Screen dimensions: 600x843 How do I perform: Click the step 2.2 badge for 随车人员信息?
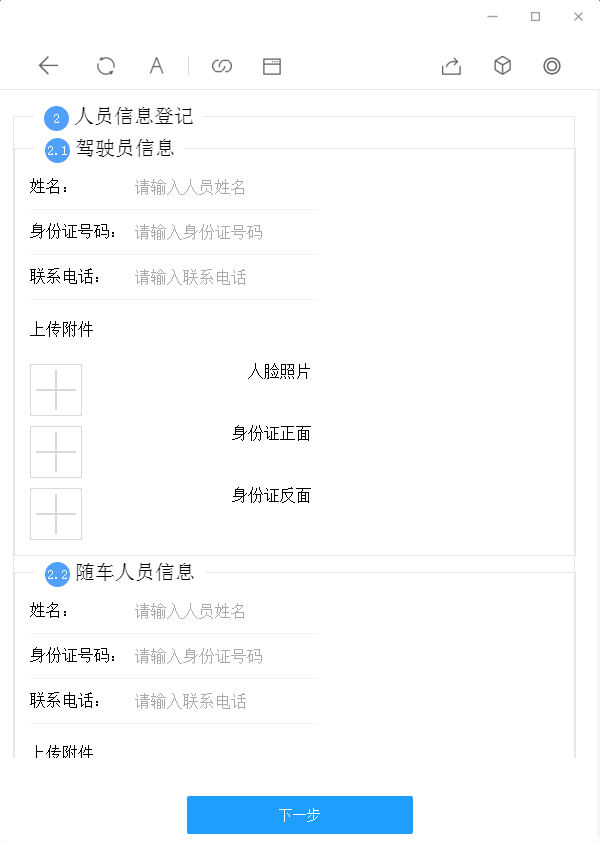tap(58, 575)
